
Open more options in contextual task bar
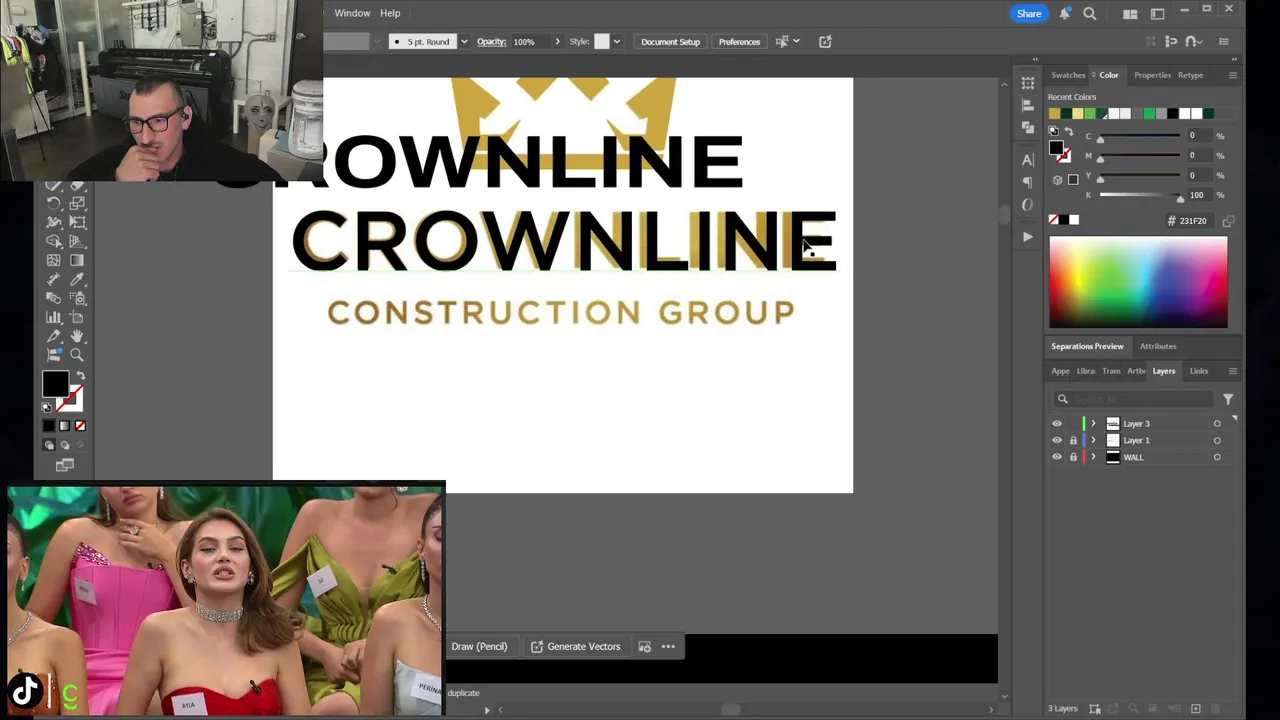pos(668,647)
